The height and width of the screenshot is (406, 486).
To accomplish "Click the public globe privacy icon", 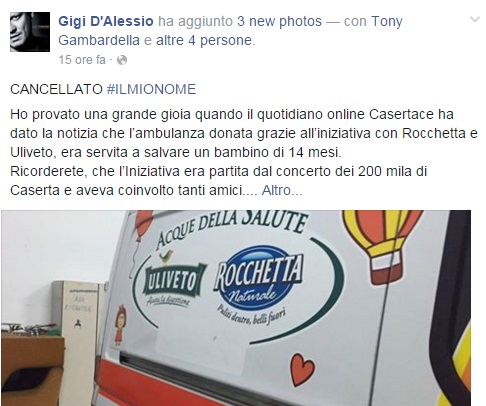I will pyautogui.click(x=122, y=60).
